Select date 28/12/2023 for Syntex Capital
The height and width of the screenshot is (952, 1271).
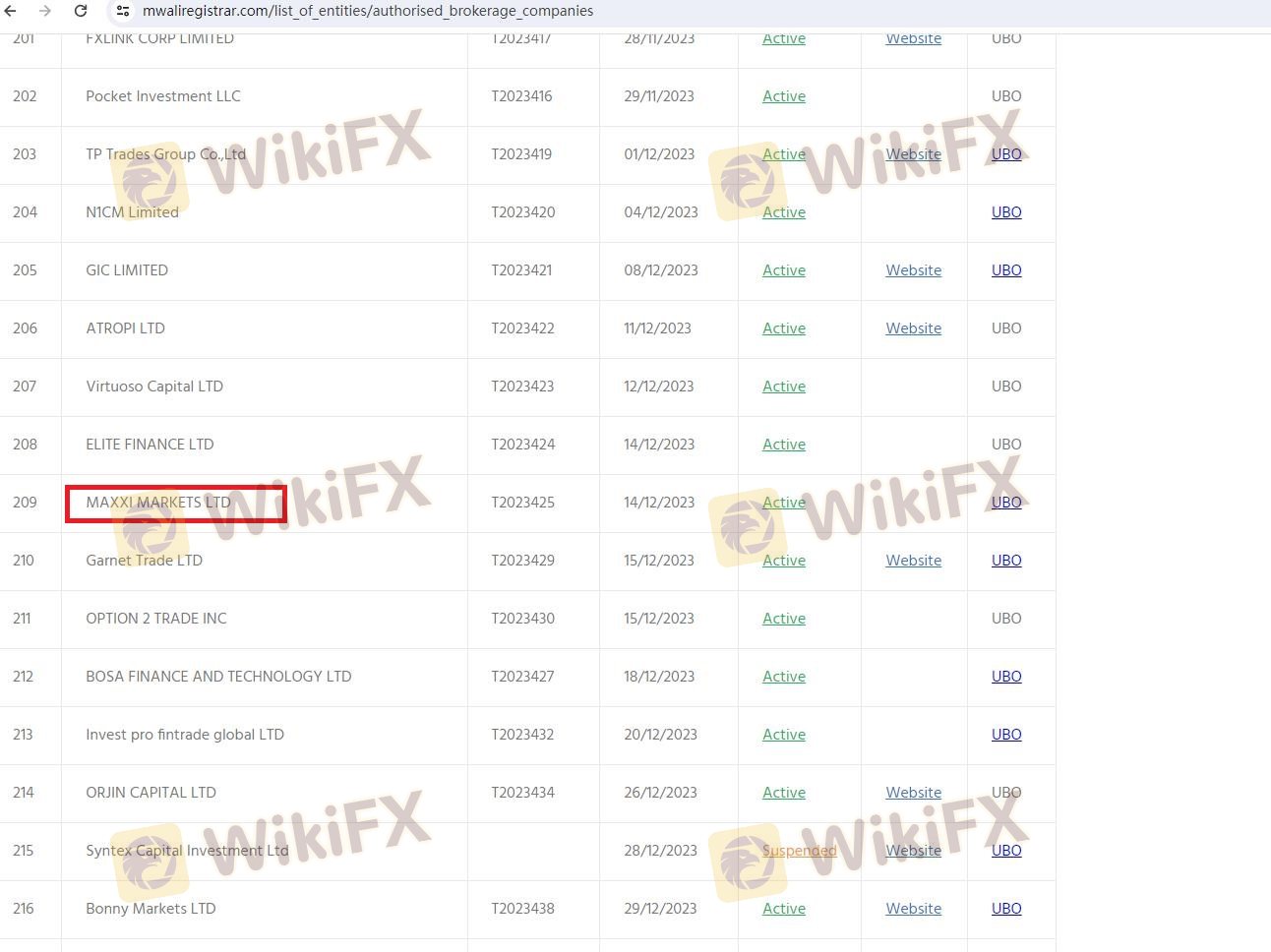pos(661,851)
